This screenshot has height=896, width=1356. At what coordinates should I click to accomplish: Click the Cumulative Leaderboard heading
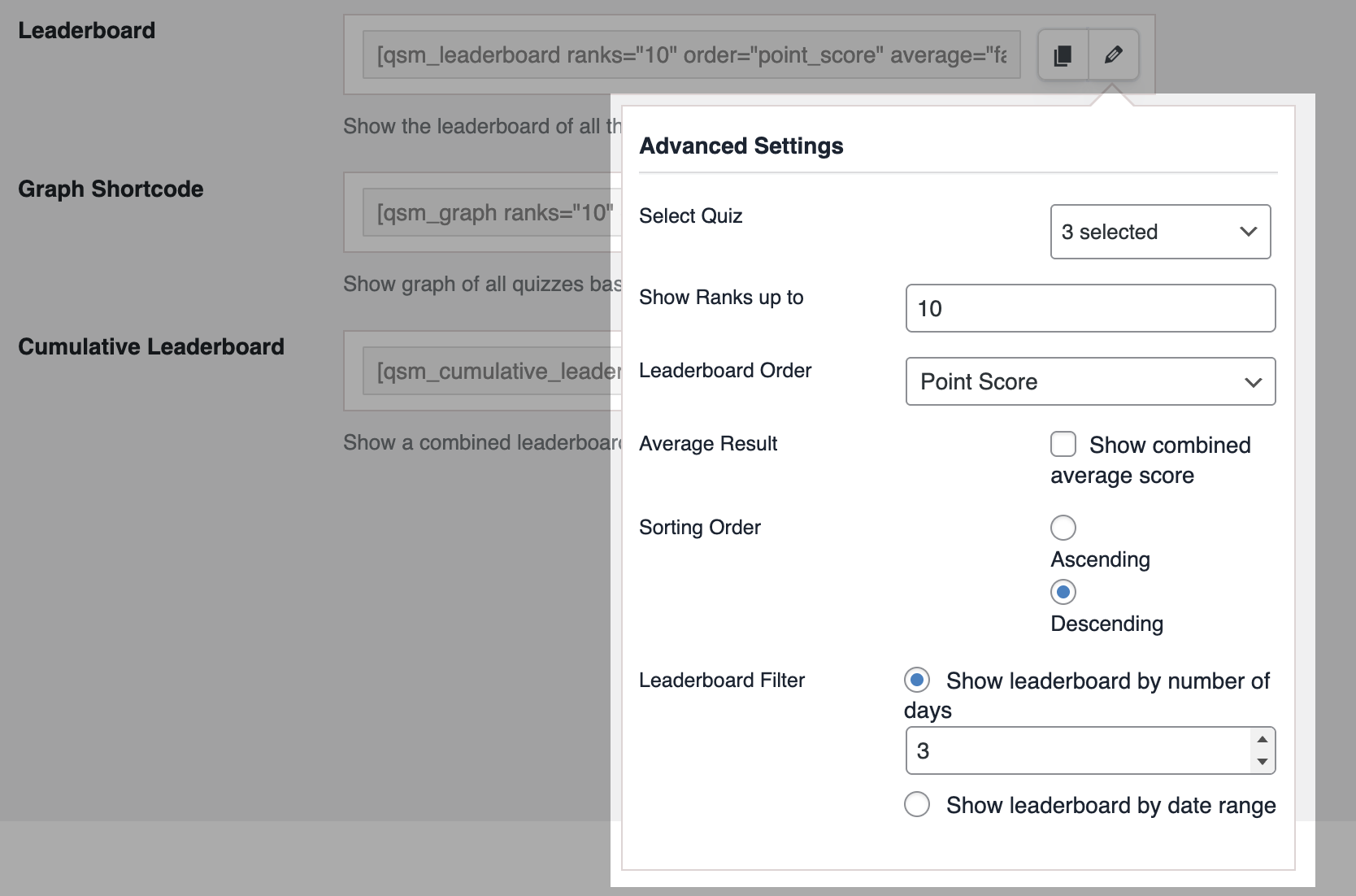151,346
